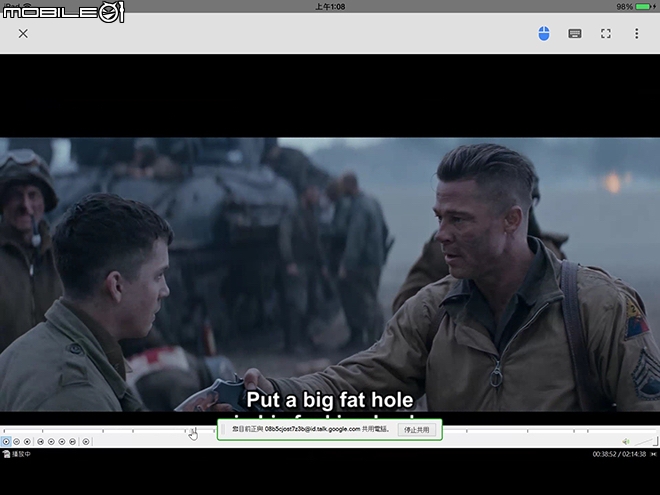Stop sharing with the 停止共用 button
Viewport: 660px width, 495px height.
click(417, 430)
